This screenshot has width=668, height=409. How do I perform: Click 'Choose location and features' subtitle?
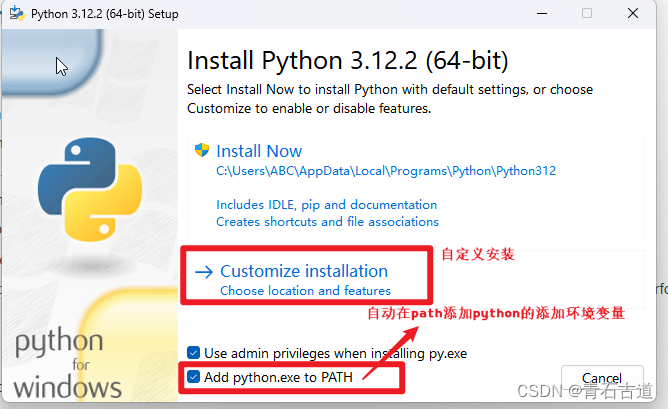[305, 291]
